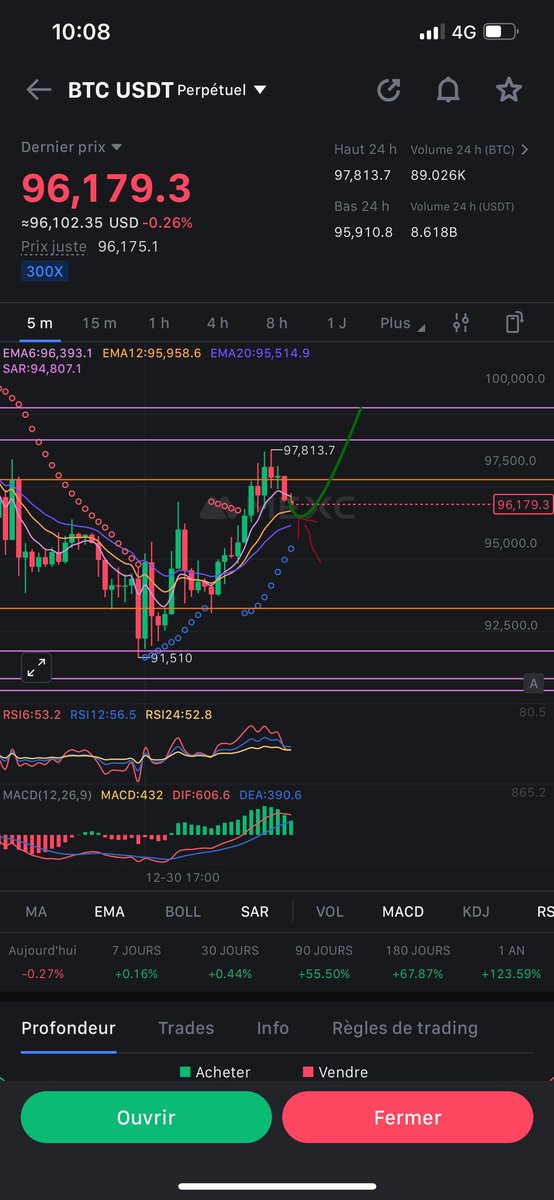This screenshot has width=554, height=1200.
Task: Tap the battery icon in status bar
Action: point(499,32)
